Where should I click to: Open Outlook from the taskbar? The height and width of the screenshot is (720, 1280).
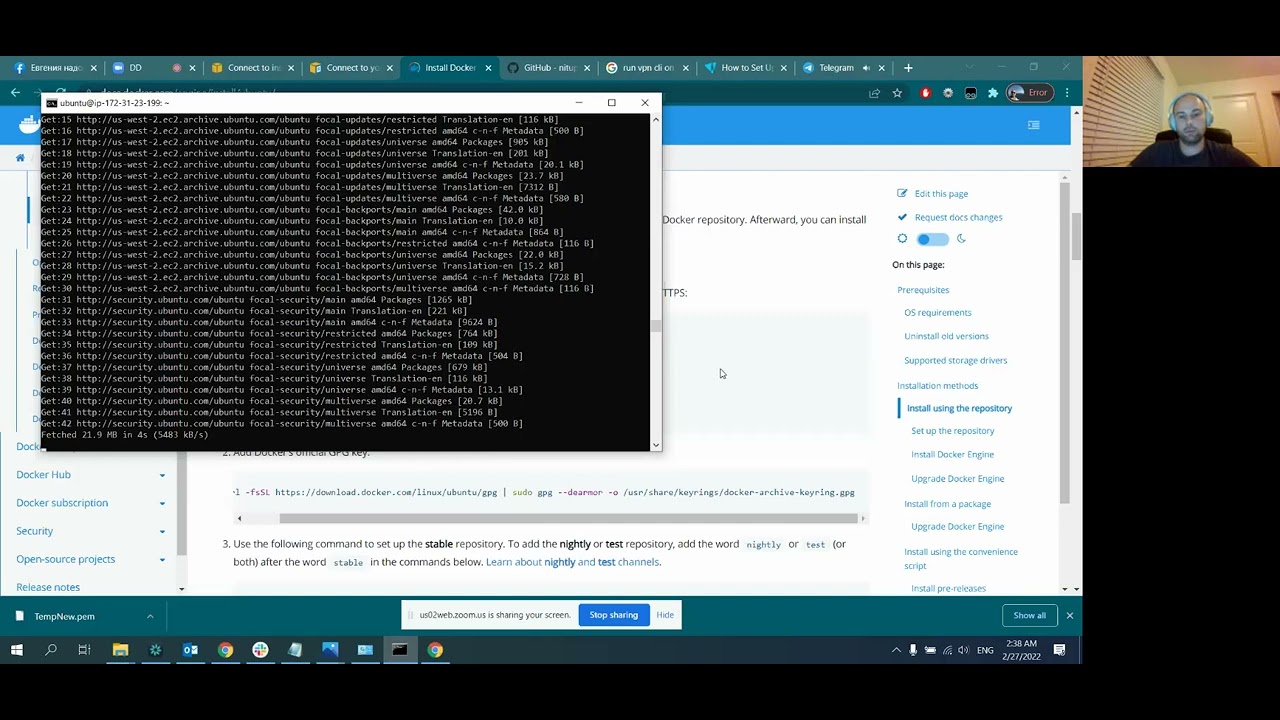tap(190, 650)
